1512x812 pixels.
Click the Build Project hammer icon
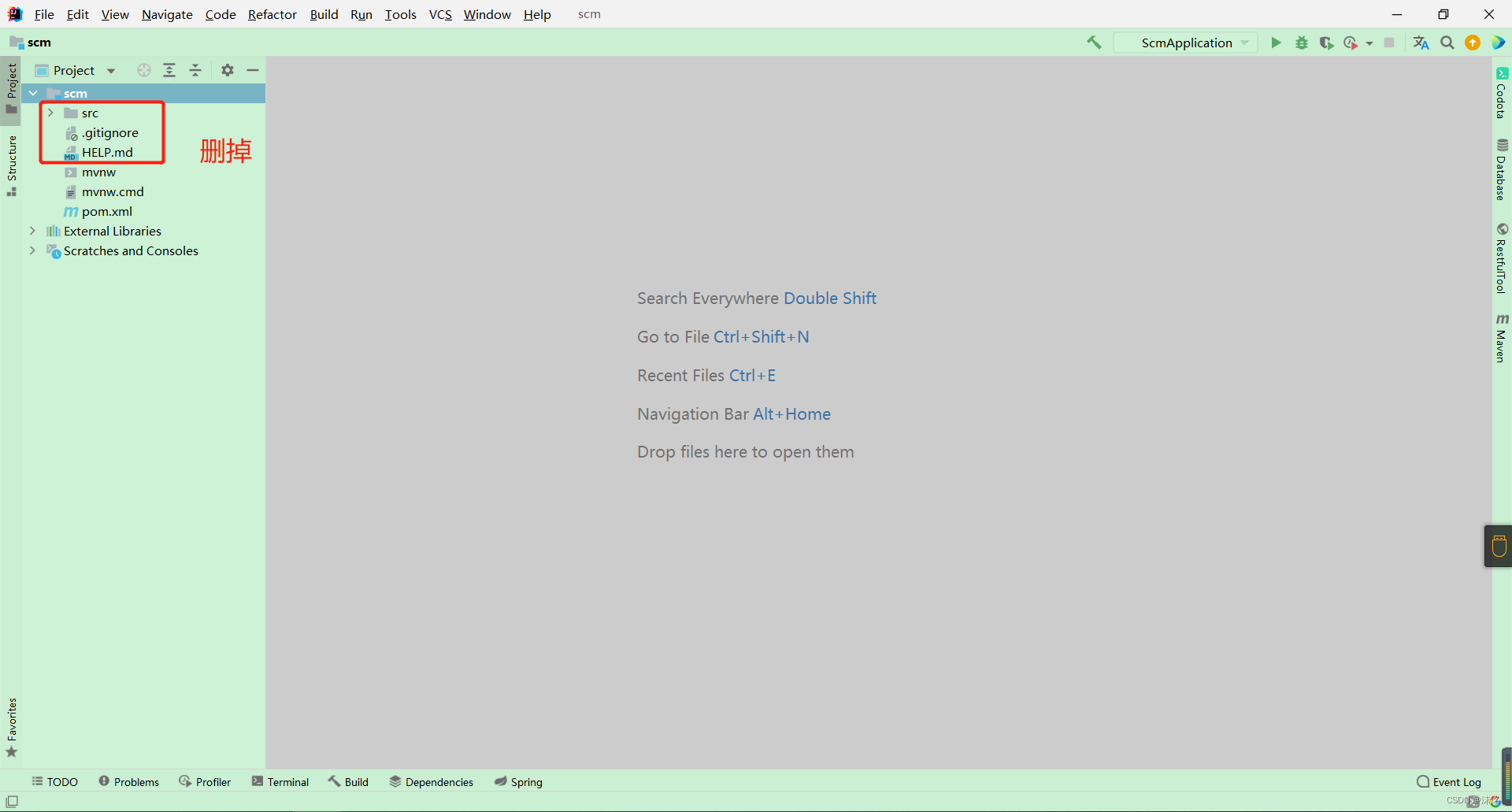[x=1094, y=43]
